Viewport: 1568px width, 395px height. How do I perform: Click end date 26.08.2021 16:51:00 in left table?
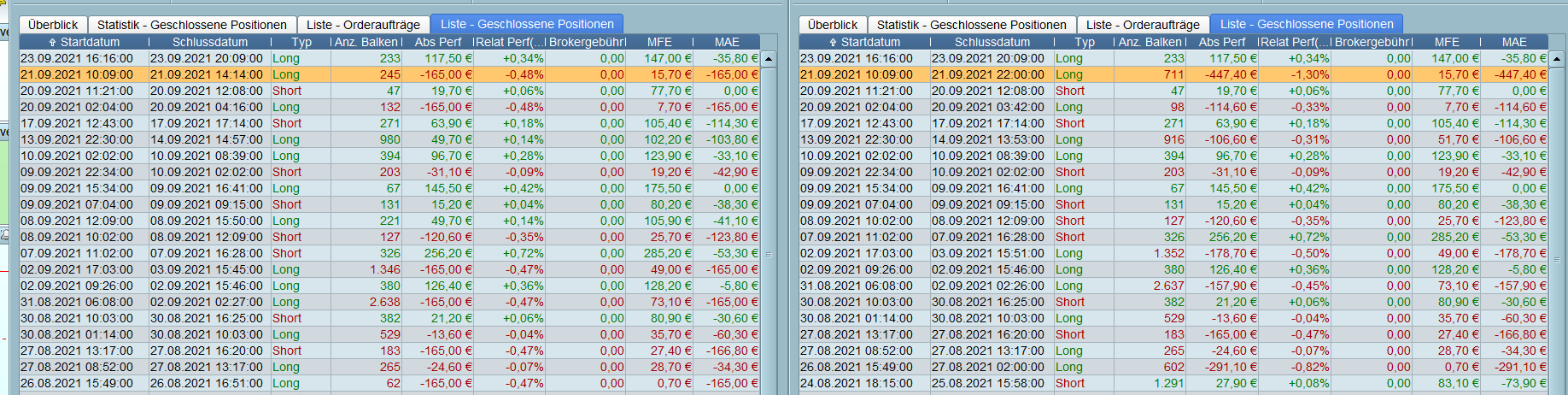coord(207,383)
